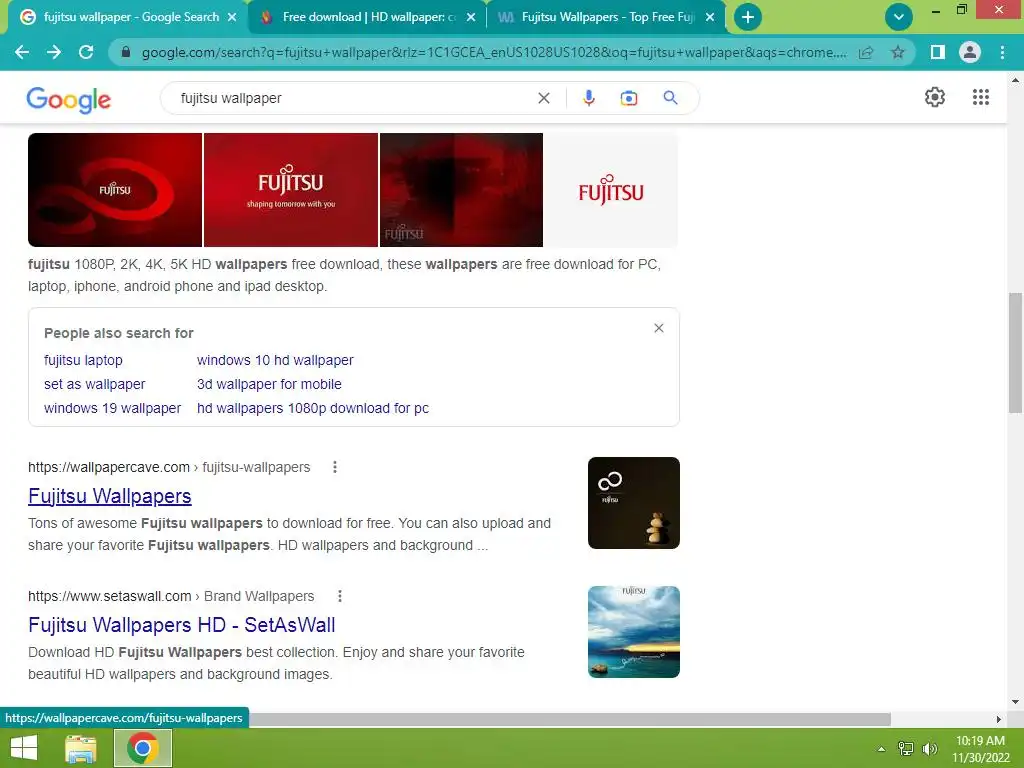This screenshot has width=1024, height=768.
Task: Open Google quick settings gear
Action: coord(935,97)
